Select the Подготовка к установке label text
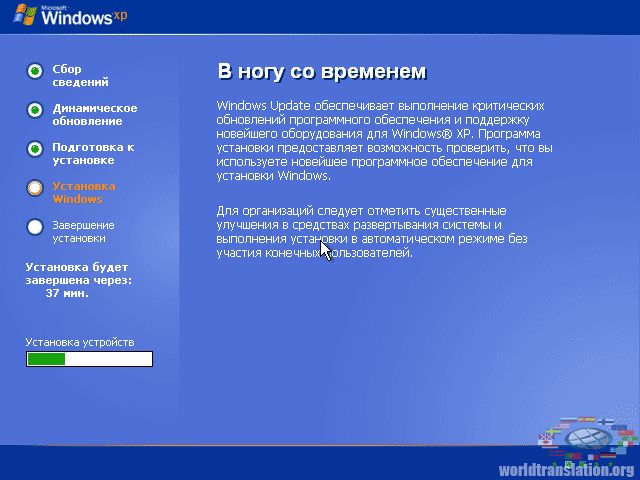Image resolution: width=640 pixels, height=480 pixels. tap(92, 153)
